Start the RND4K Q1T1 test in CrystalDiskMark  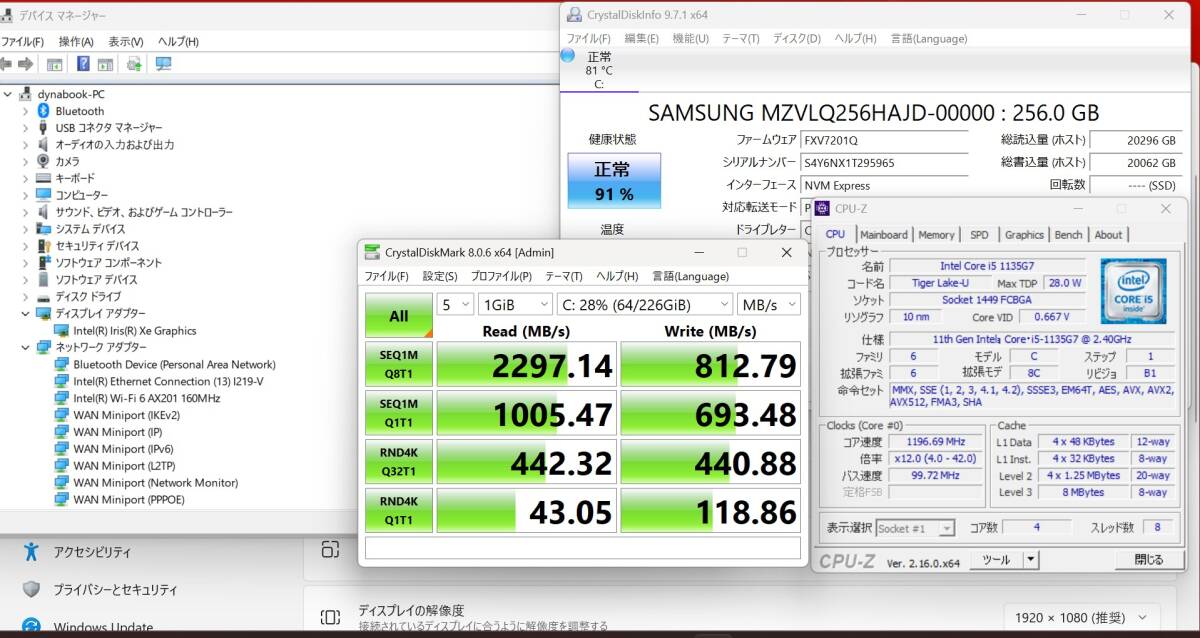(x=398, y=510)
